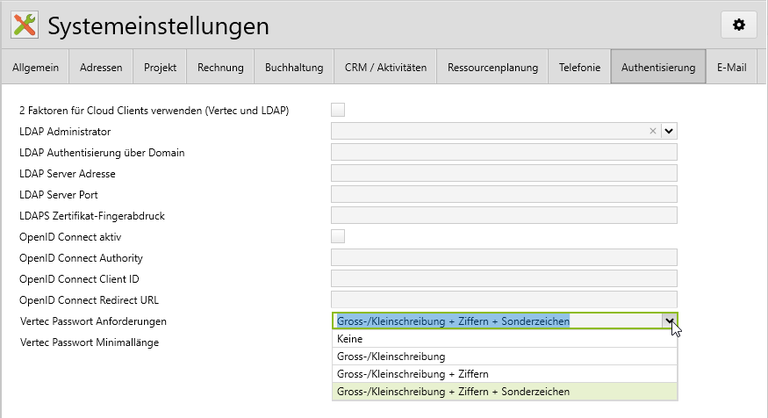This screenshot has height=418, width=768.
Task: Choose the Keine option in dropdown list
Action: (x=505, y=339)
